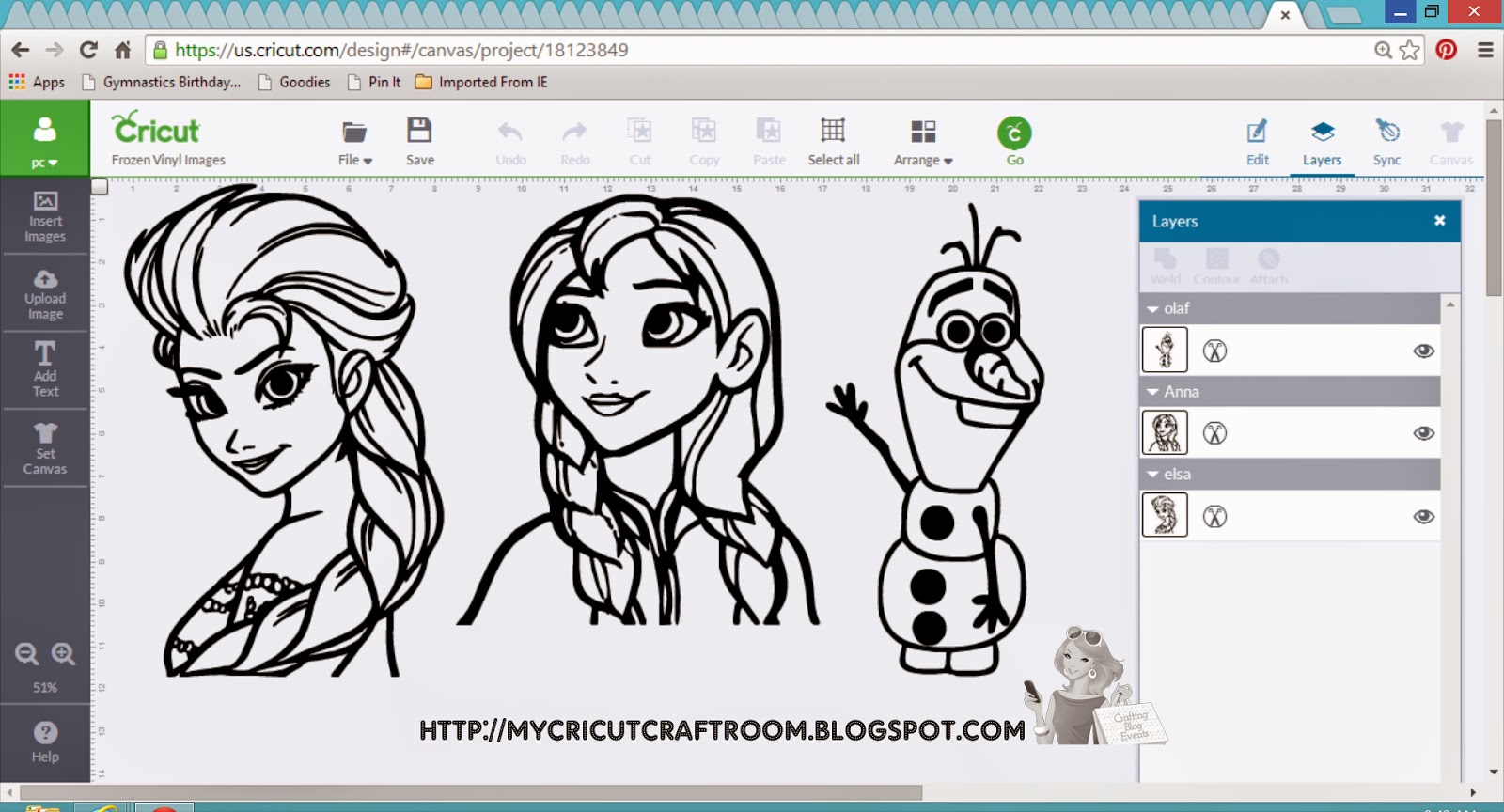Click the scissors cut icon for Anna layer
This screenshot has height=812, width=1504.
point(1214,433)
